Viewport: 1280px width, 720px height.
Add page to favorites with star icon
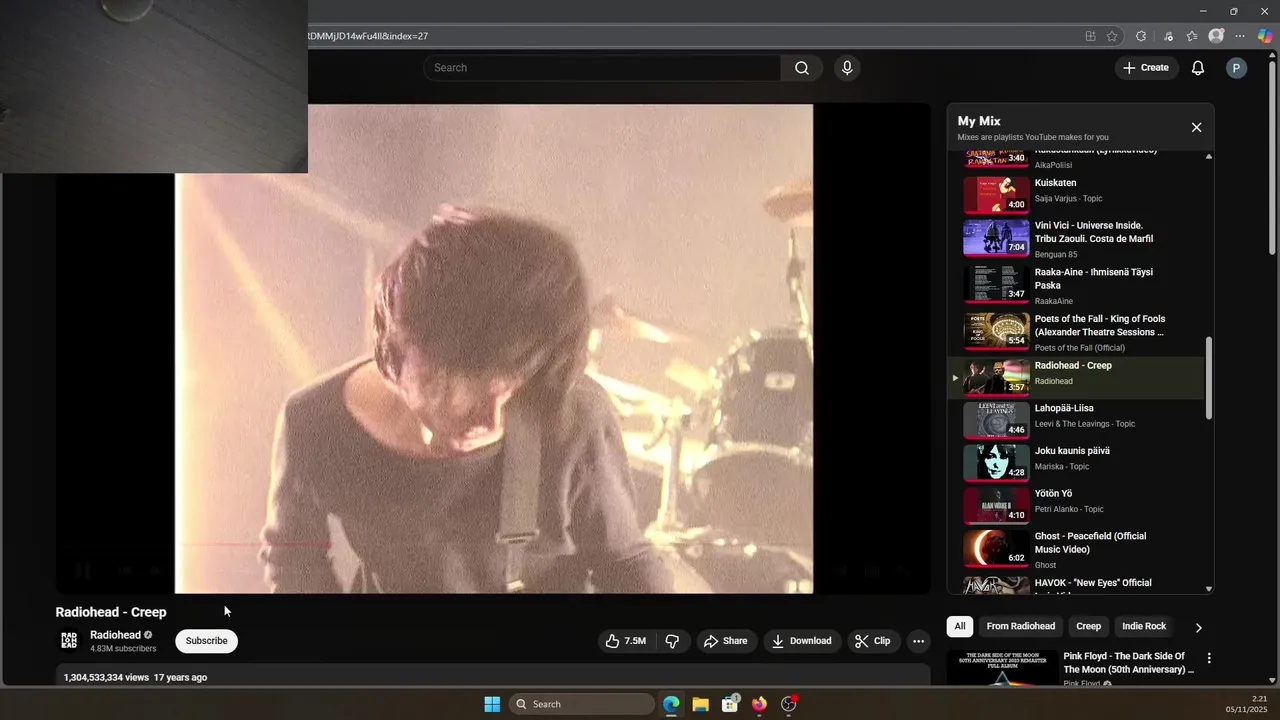1112,36
